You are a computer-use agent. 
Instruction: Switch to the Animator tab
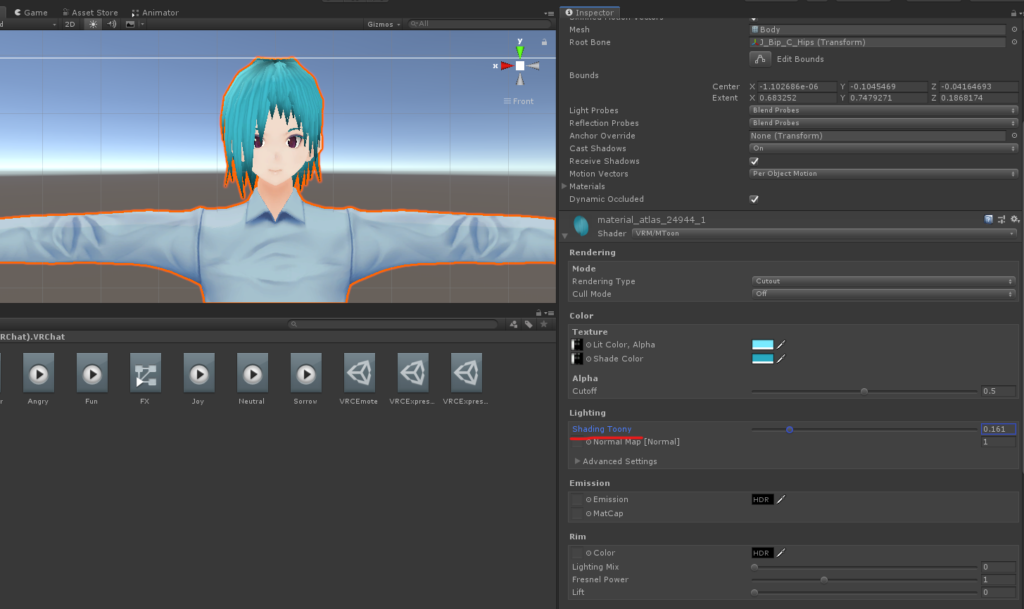click(155, 12)
